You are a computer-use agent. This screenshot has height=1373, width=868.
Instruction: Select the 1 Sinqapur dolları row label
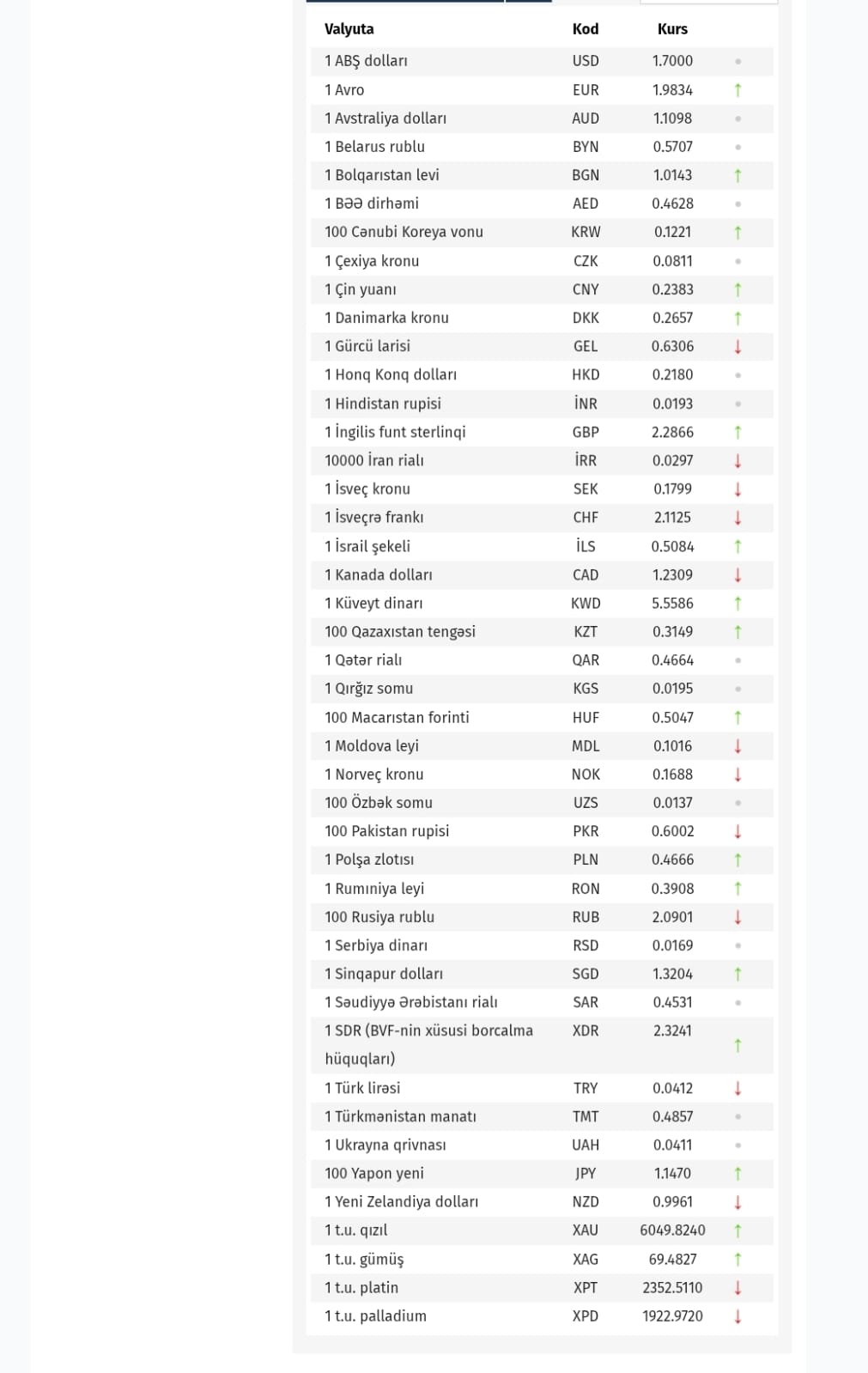(x=384, y=974)
